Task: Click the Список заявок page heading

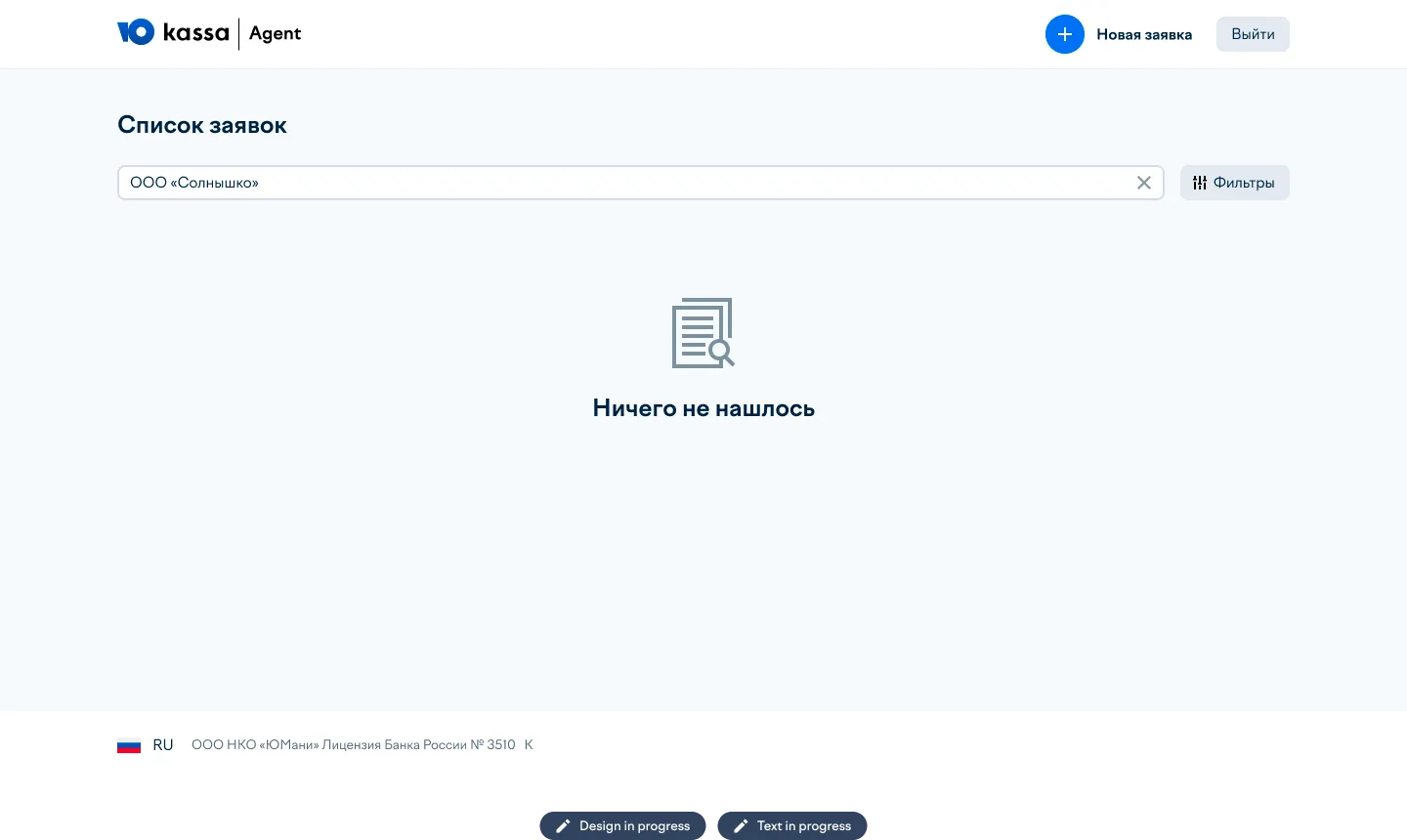Action: coord(202,125)
